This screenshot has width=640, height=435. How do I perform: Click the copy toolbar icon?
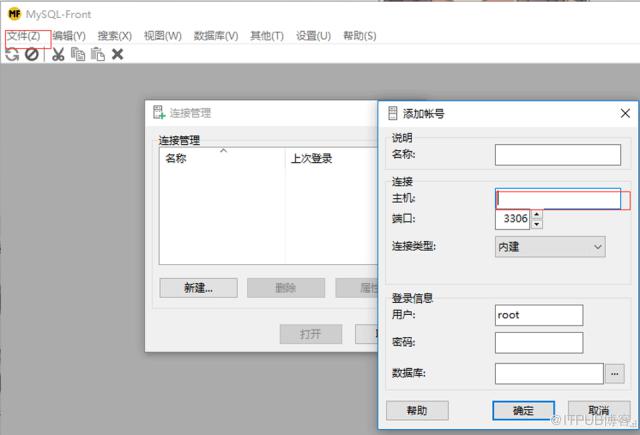78,54
